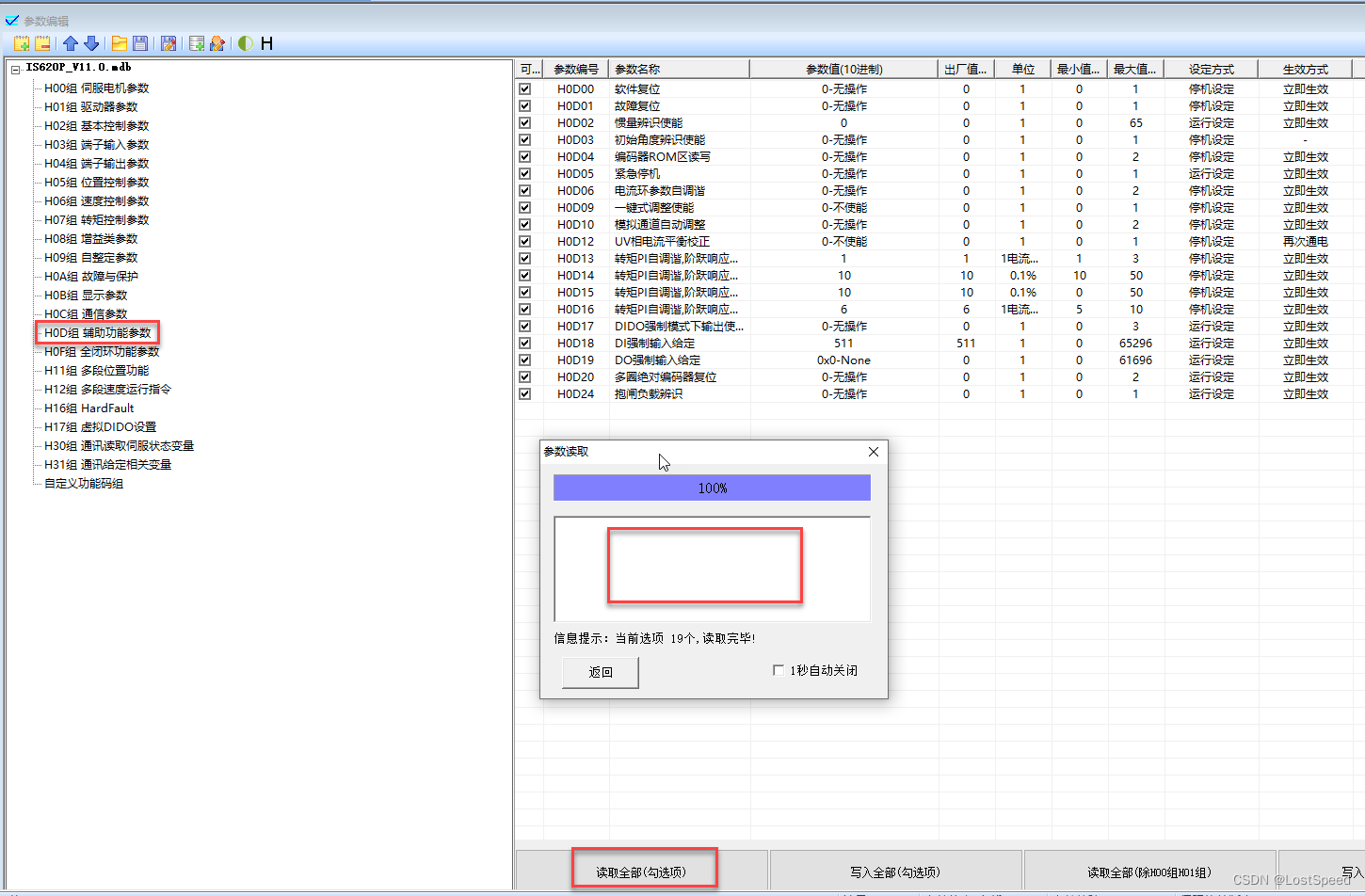This screenshot has height=896, width=1365.
Task: Click the 生效方式 column header
Action: pos(1306,69)
